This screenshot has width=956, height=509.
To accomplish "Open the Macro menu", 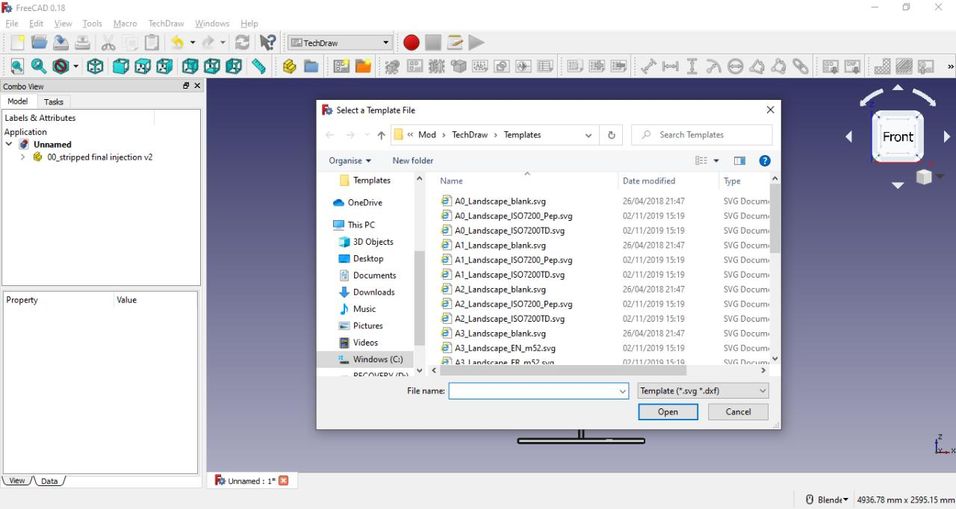I will 125,24.
